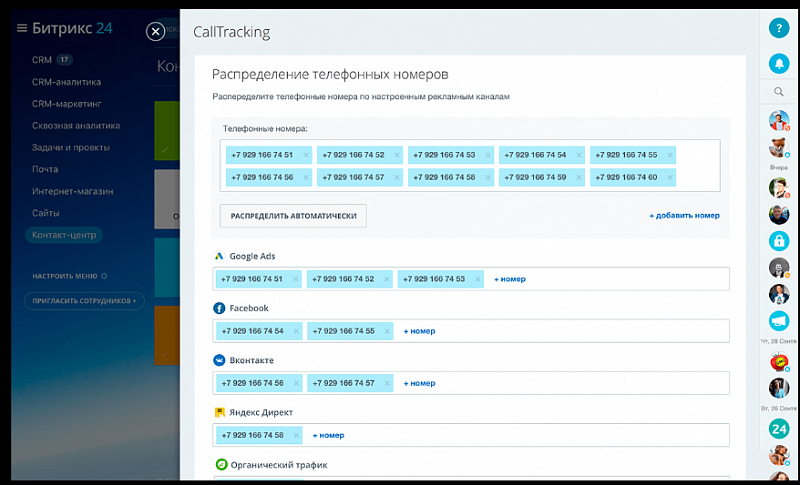The height and width of the screenshot is (485, 800).
Task: Click Распределить автоматически button
Action: (293, 216)
